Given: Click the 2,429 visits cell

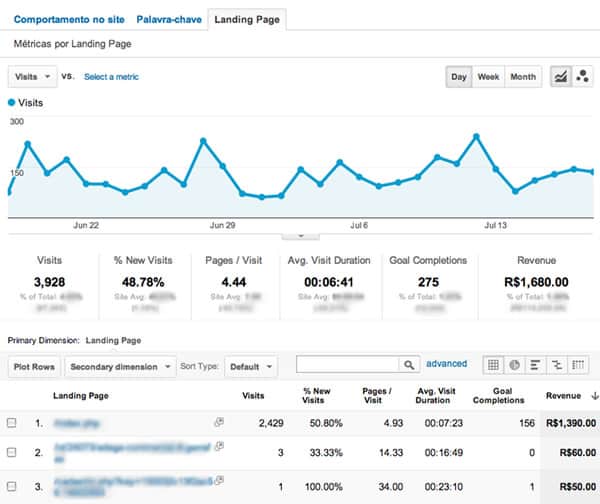Looking at the screenshot, I should pos(271,423).
